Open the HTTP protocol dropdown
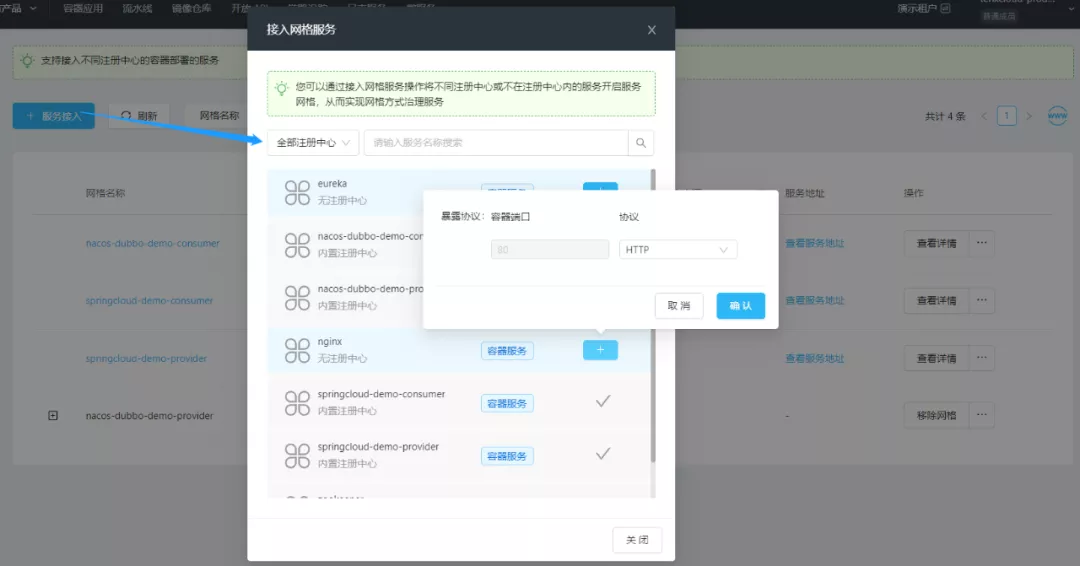 click(x=678, y=249)
